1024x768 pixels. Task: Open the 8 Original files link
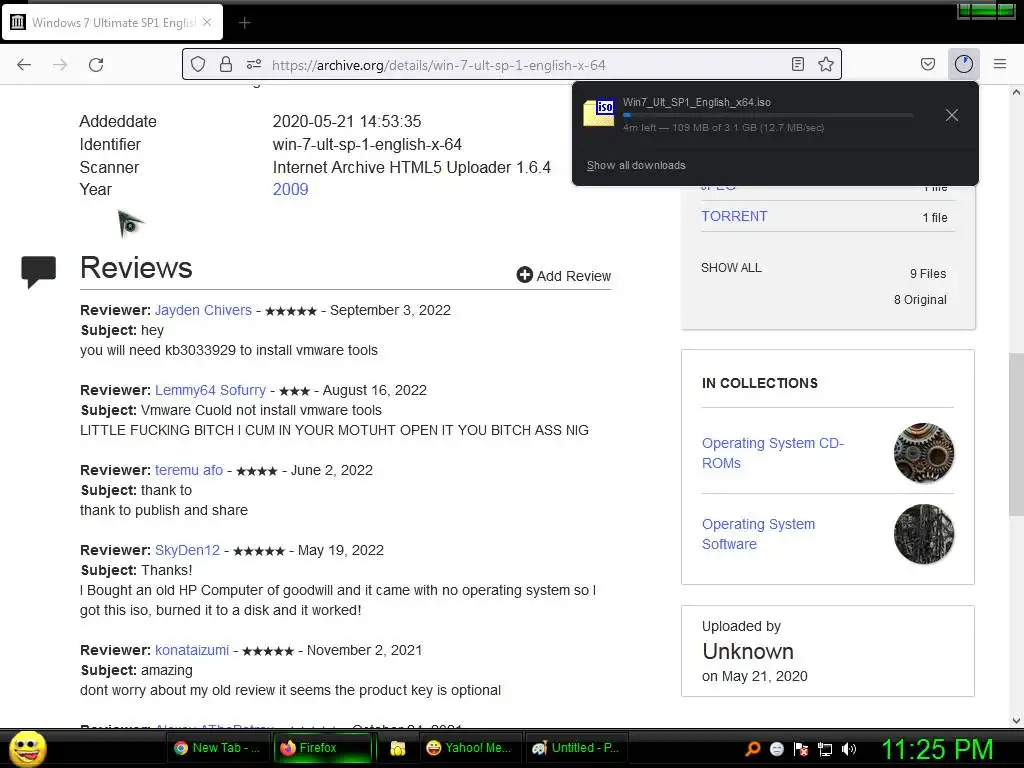tap(920, 300)
